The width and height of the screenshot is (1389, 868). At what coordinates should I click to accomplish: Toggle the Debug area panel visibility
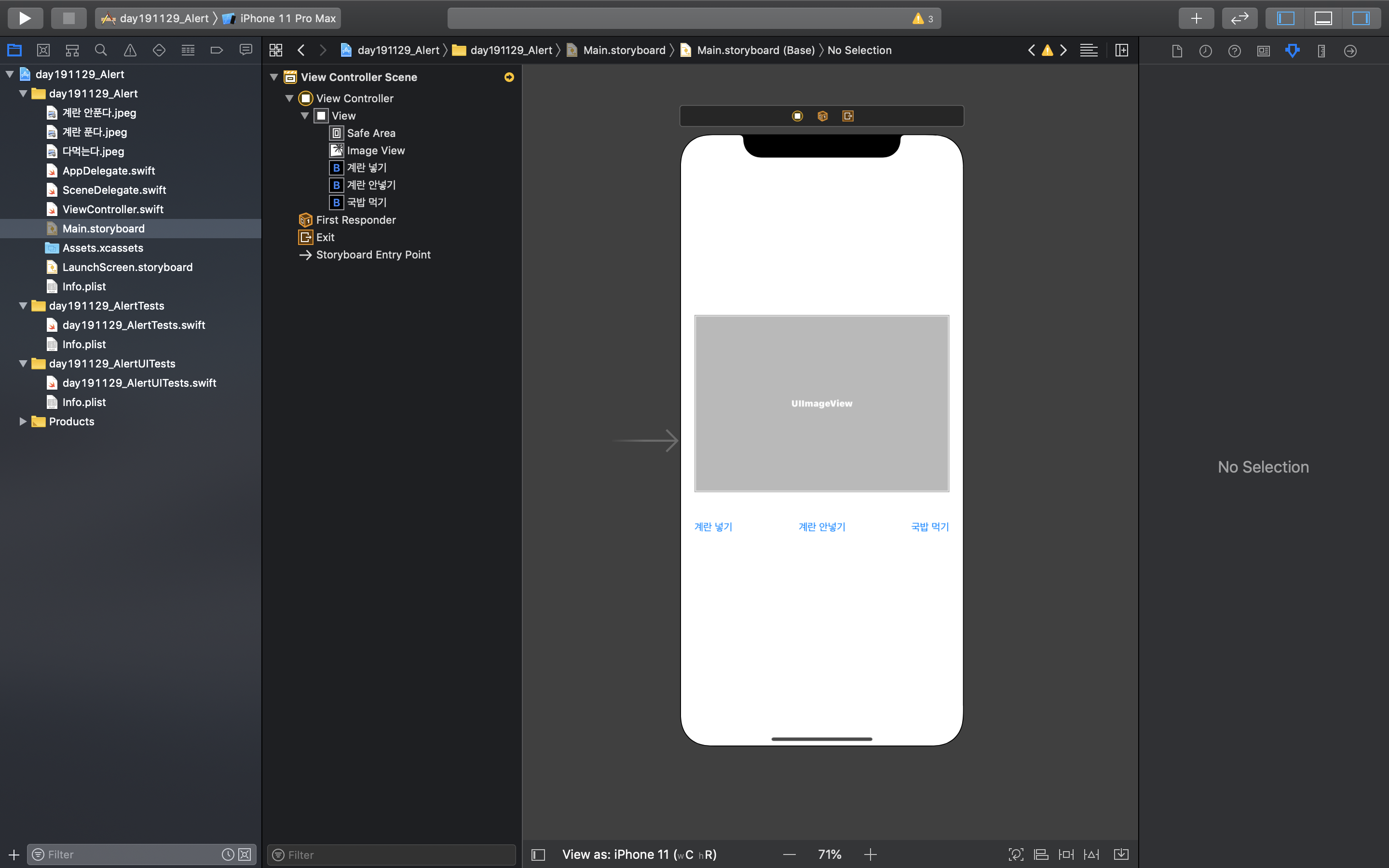coord(1323,18)
